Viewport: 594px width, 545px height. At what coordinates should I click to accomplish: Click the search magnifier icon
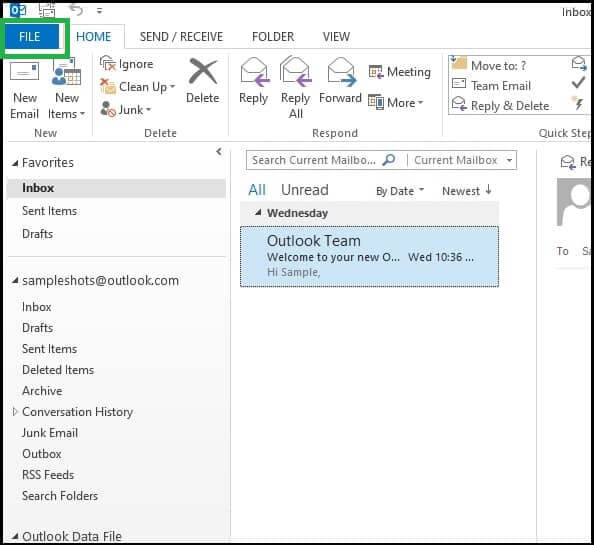(x=389, y=160)
